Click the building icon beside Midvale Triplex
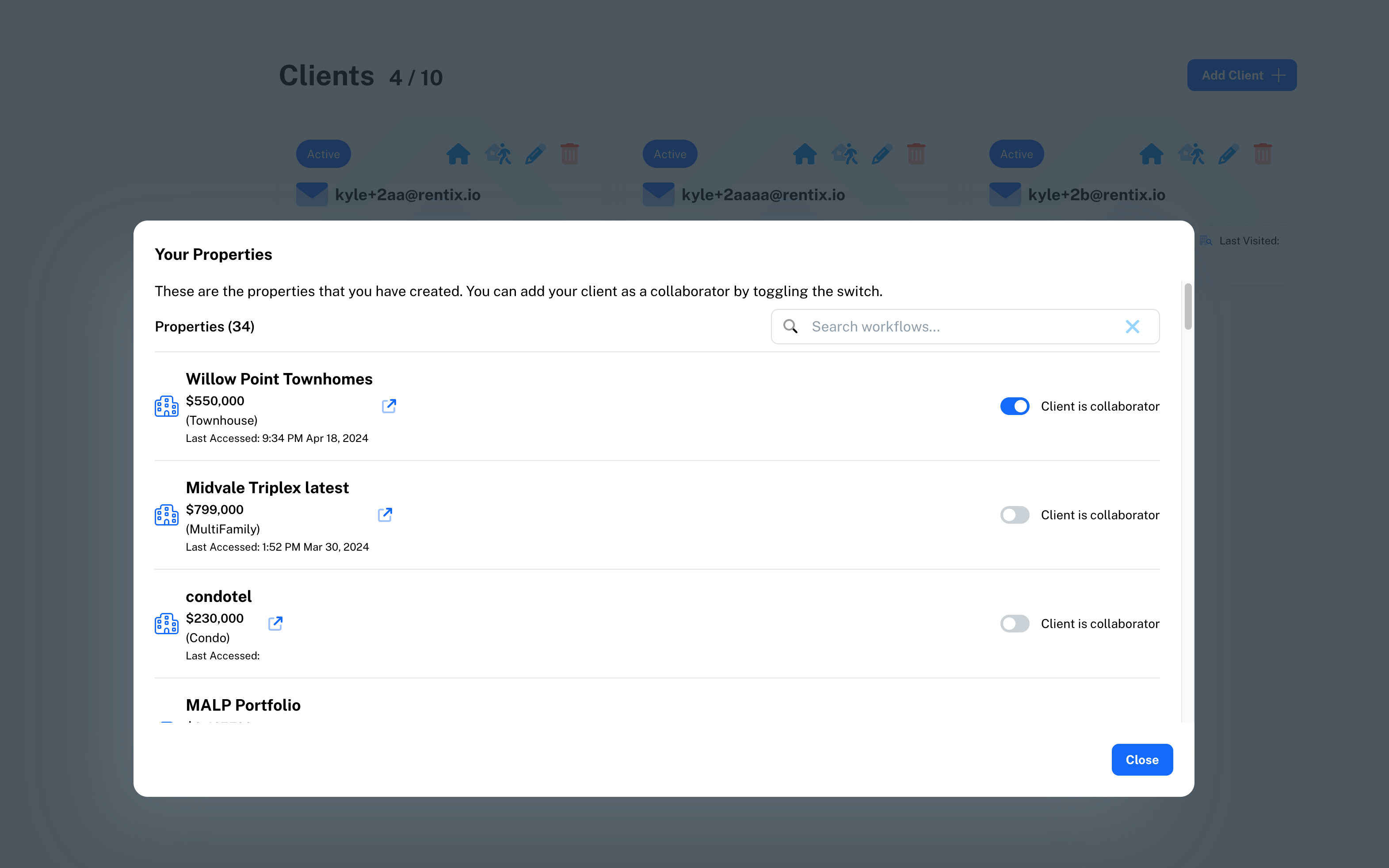Image resolution: width=1389 pixels, height=868 pixels. (167, 515)
